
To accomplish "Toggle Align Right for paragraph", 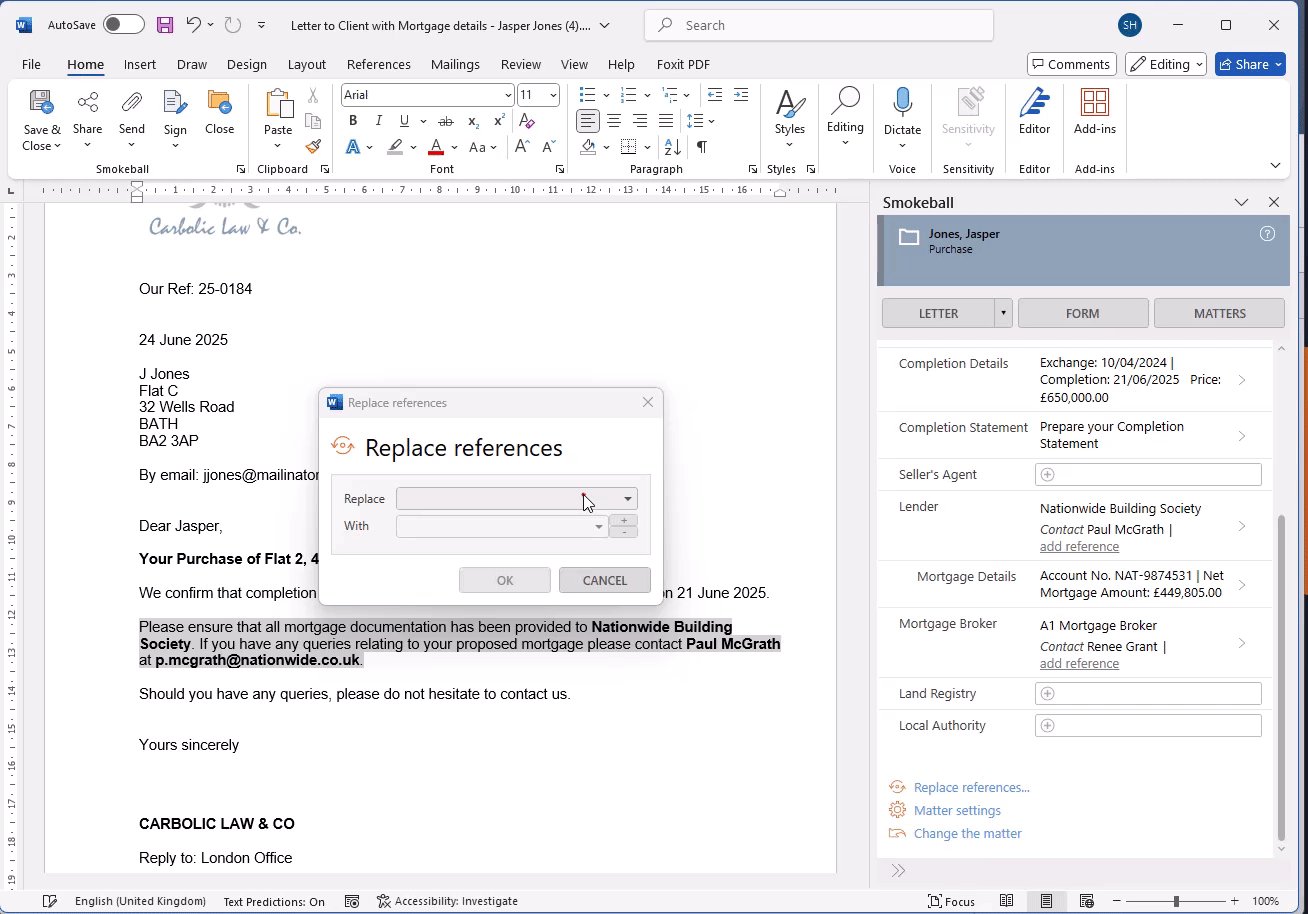I will (640, 121).
